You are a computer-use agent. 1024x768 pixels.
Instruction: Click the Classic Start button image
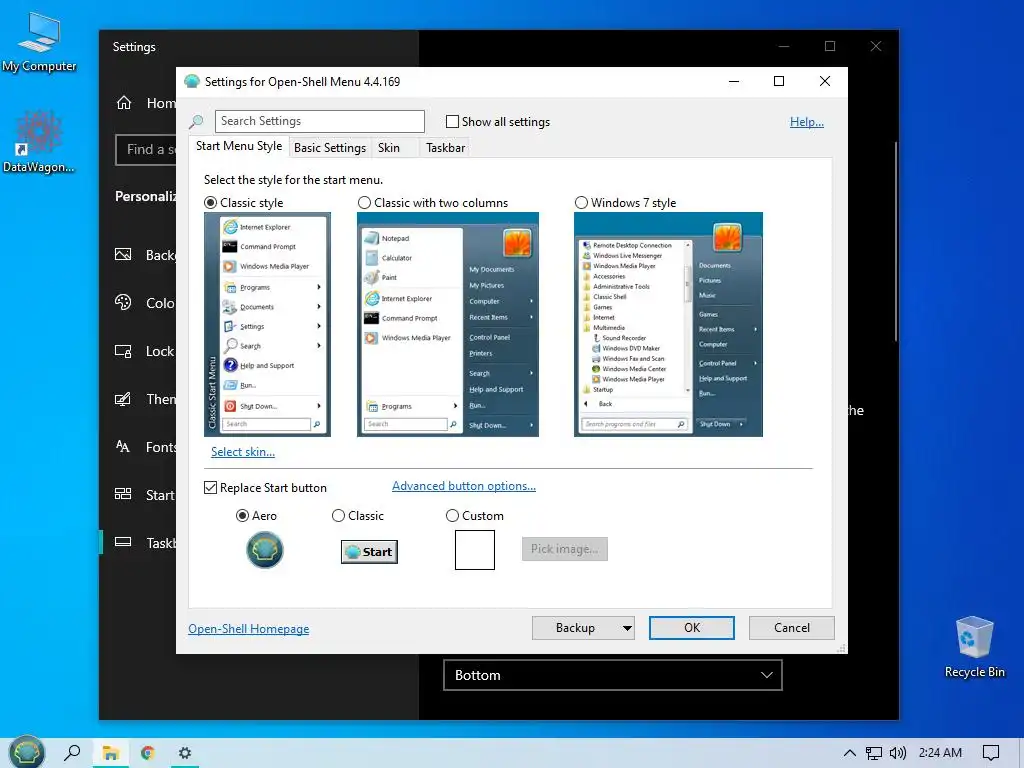click(x=369, y=552)
